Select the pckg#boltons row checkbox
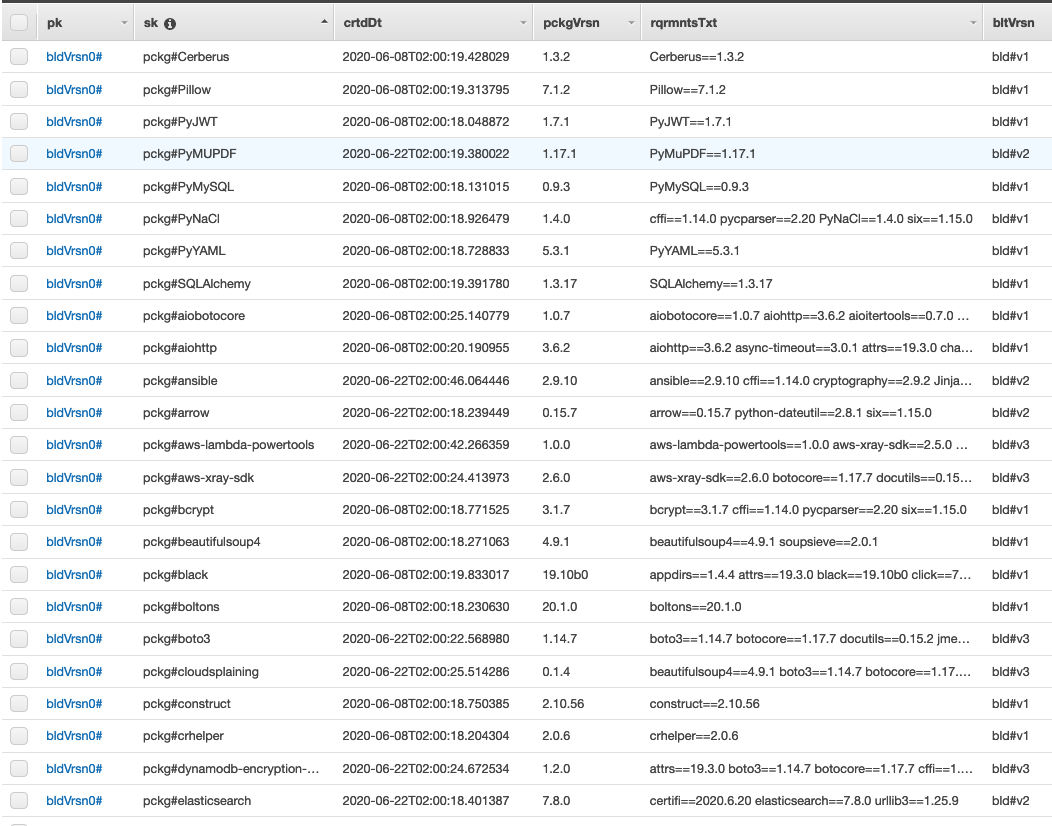The width and height of the screenshot is (1052, 826). pyautogui.click(x=19, y=607)
